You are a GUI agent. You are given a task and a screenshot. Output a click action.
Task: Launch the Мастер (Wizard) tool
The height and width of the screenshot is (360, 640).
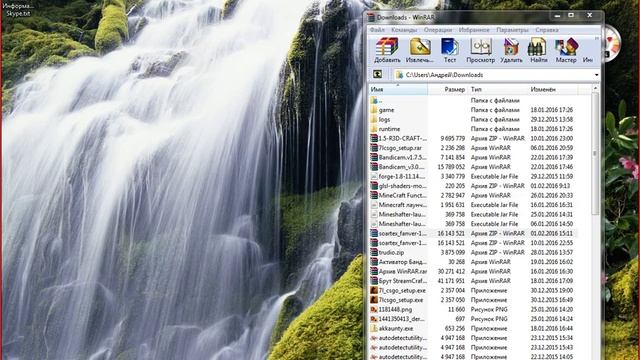[x=566, y=50]
